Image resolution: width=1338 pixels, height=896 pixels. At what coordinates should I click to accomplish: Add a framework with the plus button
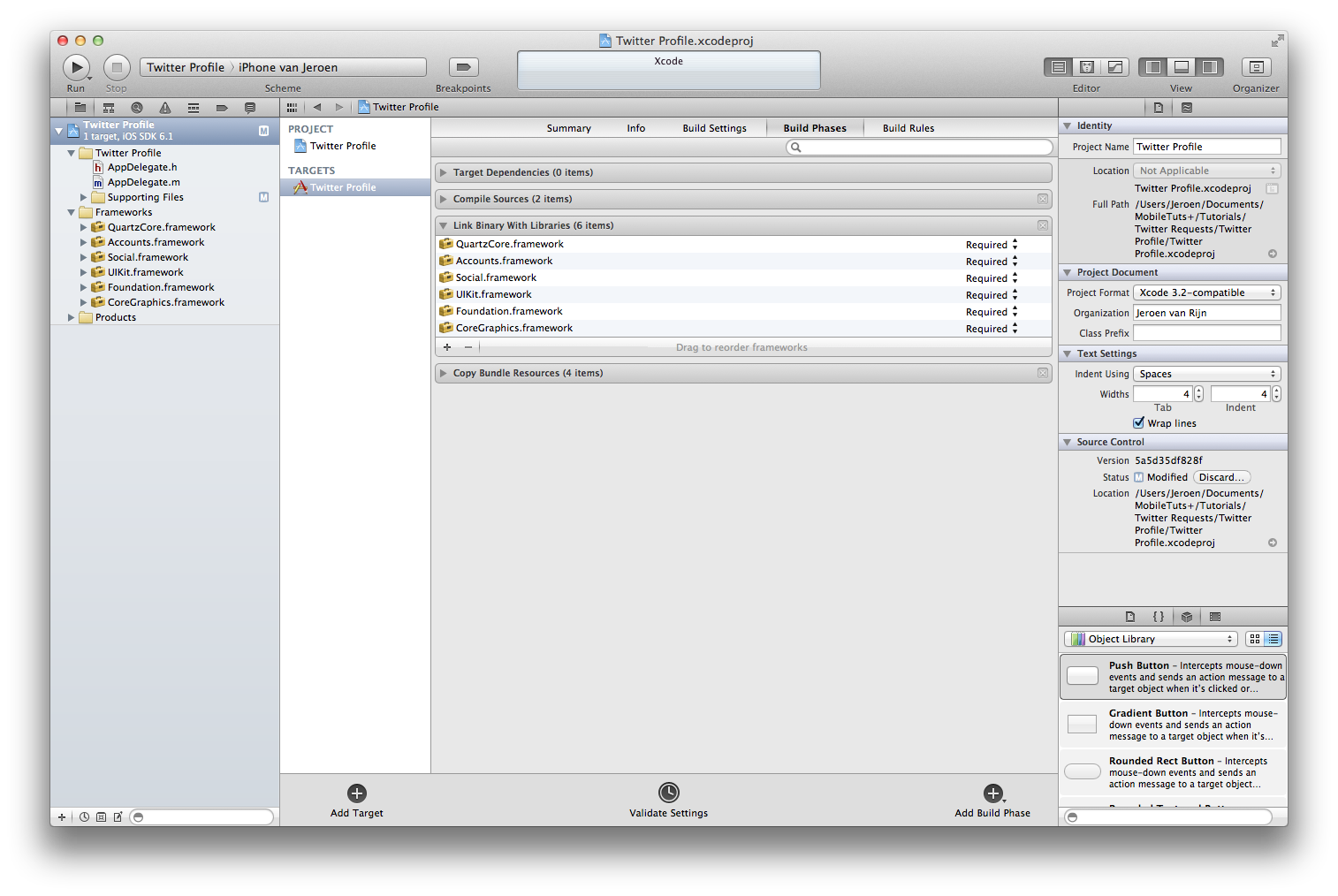tap(447, 347)
